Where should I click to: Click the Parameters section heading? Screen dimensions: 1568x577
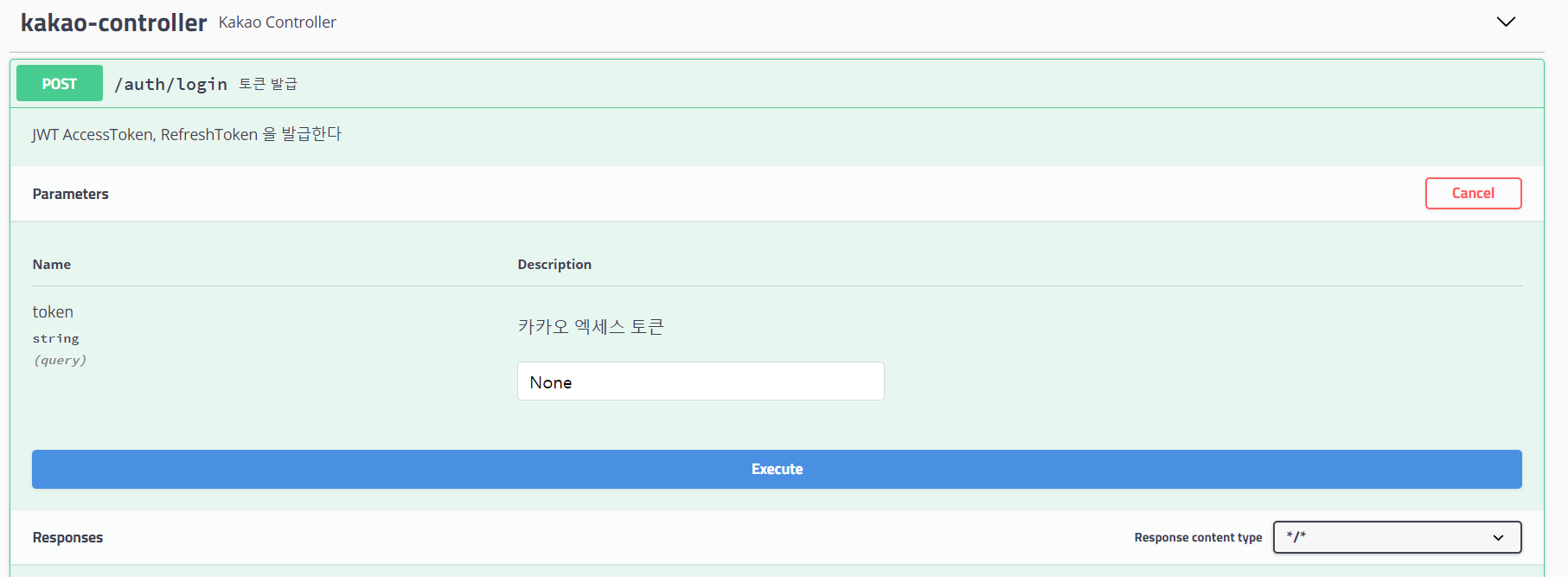71,194
